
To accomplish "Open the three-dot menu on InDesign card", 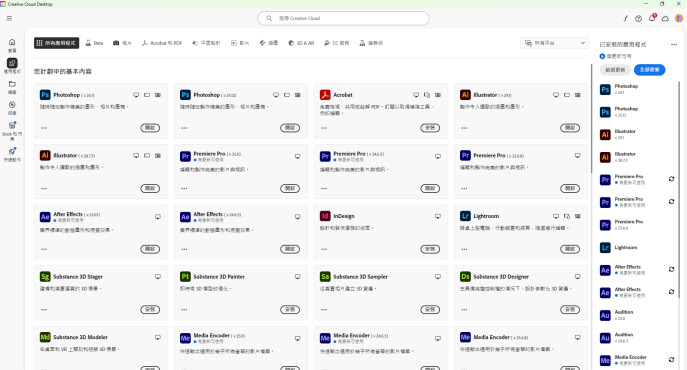I will tap(324, 249).
